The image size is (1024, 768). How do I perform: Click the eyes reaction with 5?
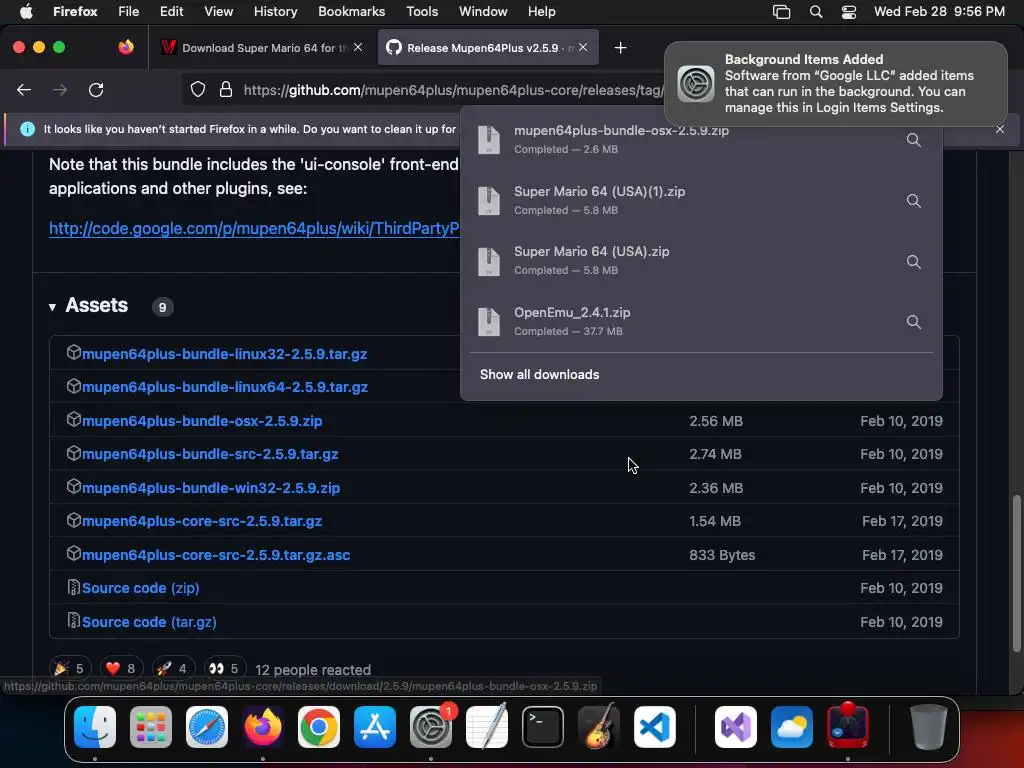(x=224, y=668)
